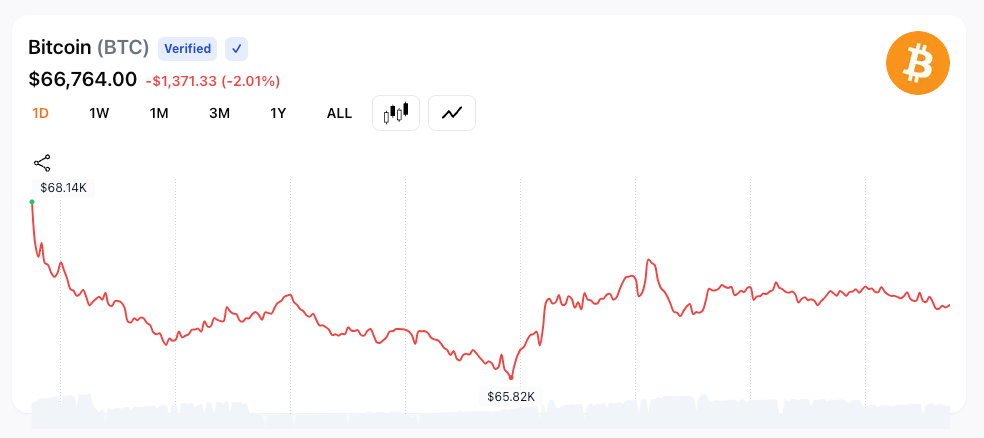The image size is (984, 438).
Task: Click the red low point marker
Action: click(511, 377)
